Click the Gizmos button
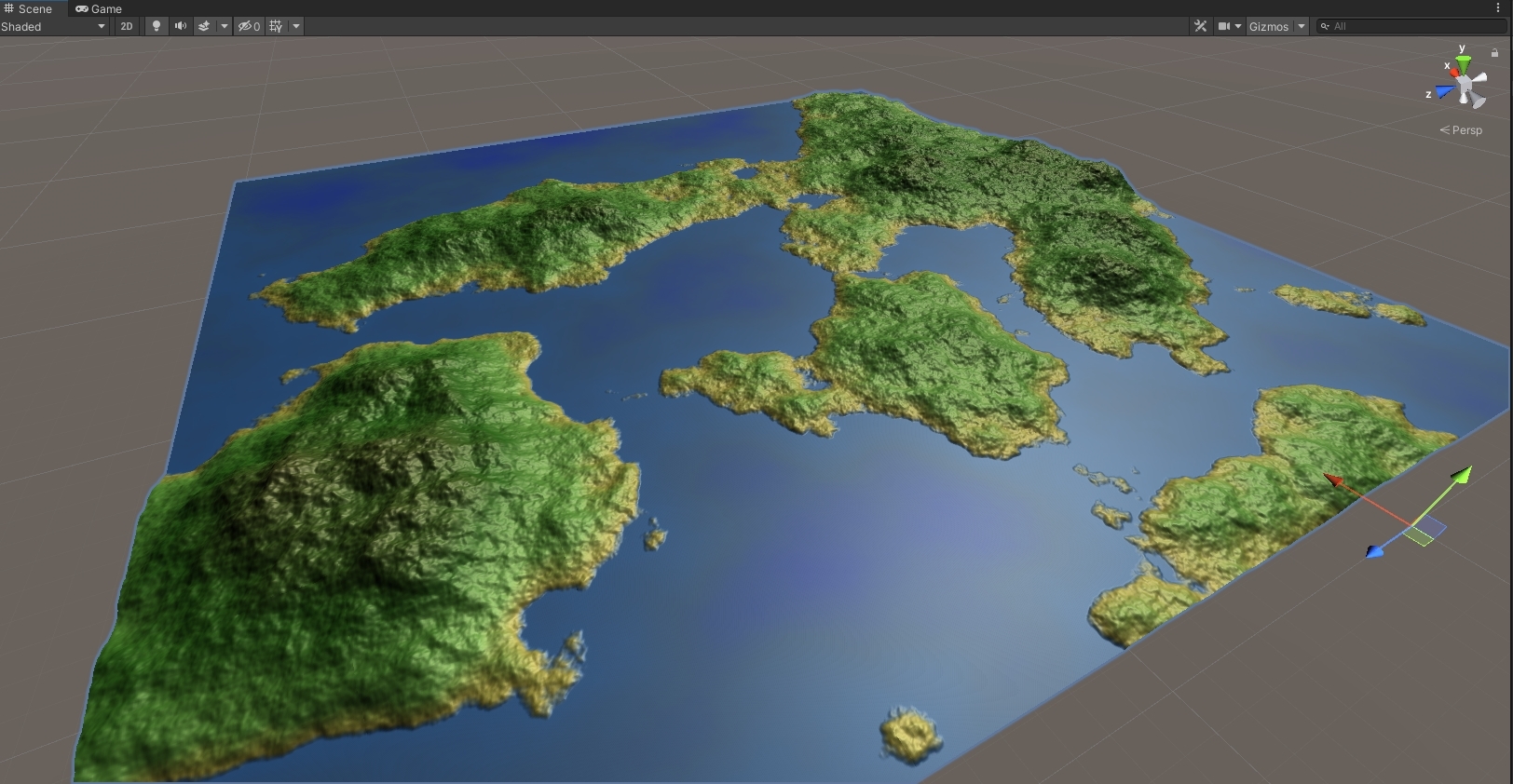Screen dimensions: 1513x784 click(1269, 26)
